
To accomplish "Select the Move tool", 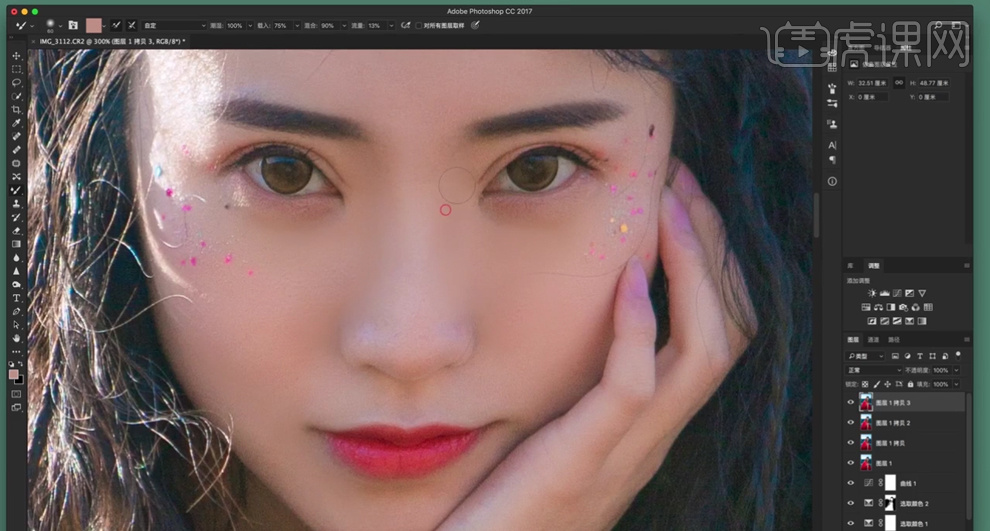I will pos(16,56).
